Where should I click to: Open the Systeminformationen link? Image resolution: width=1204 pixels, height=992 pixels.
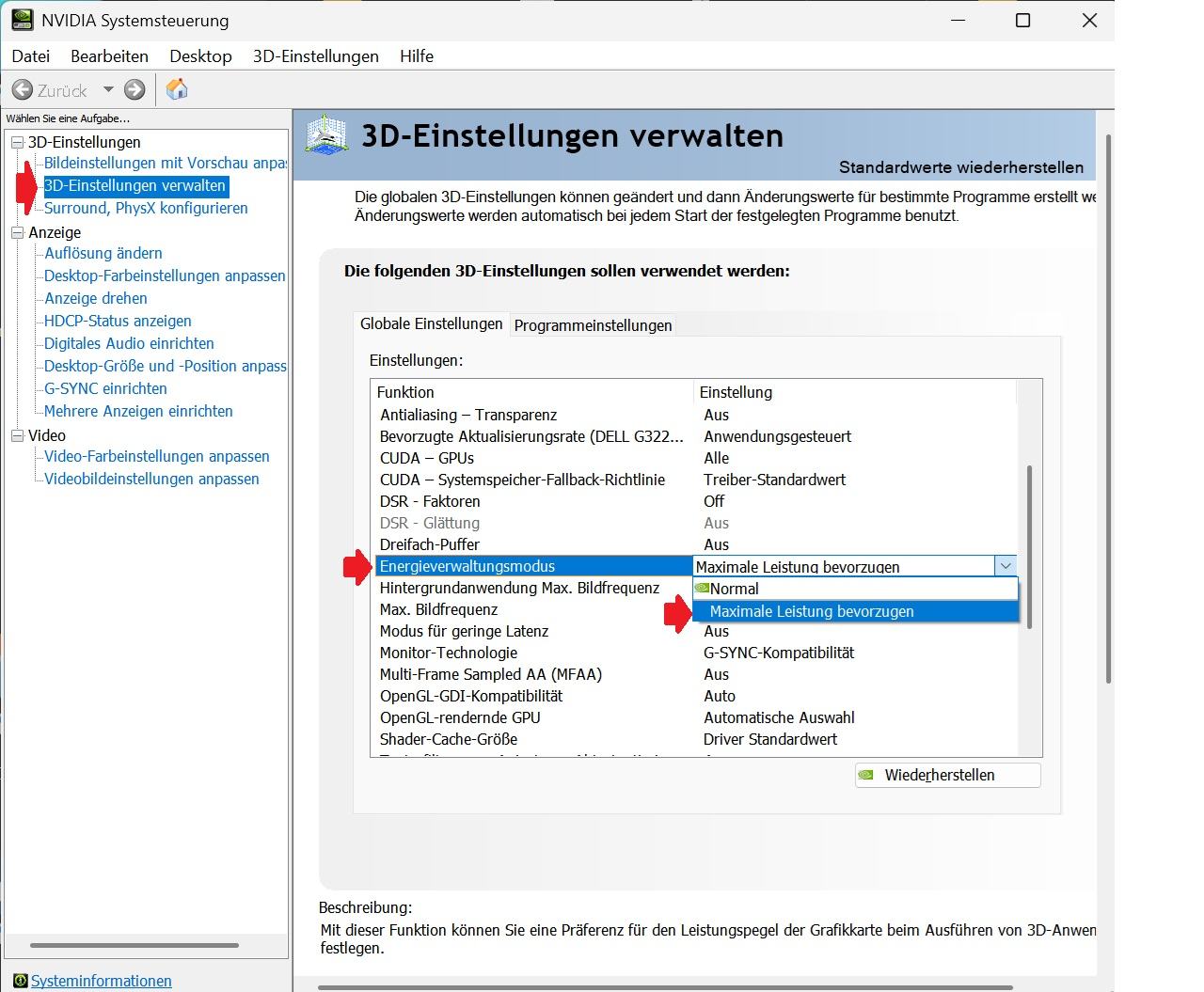click(x=101, y=981)
